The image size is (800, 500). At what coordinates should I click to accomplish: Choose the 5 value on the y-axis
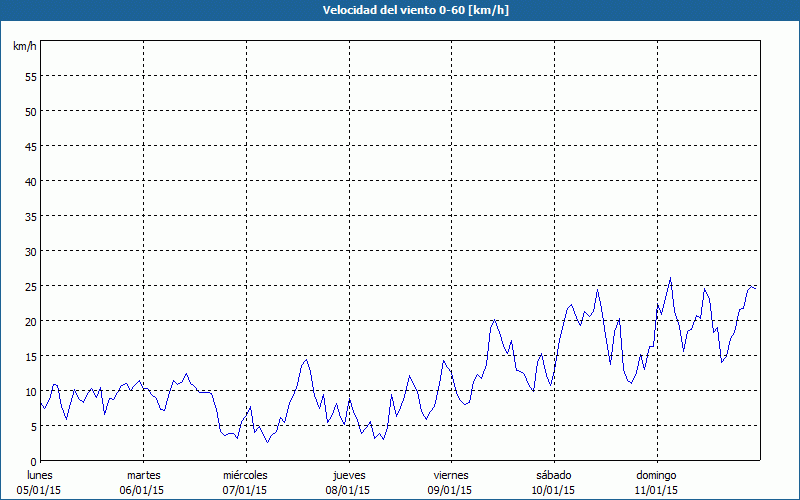click(33, 426)
